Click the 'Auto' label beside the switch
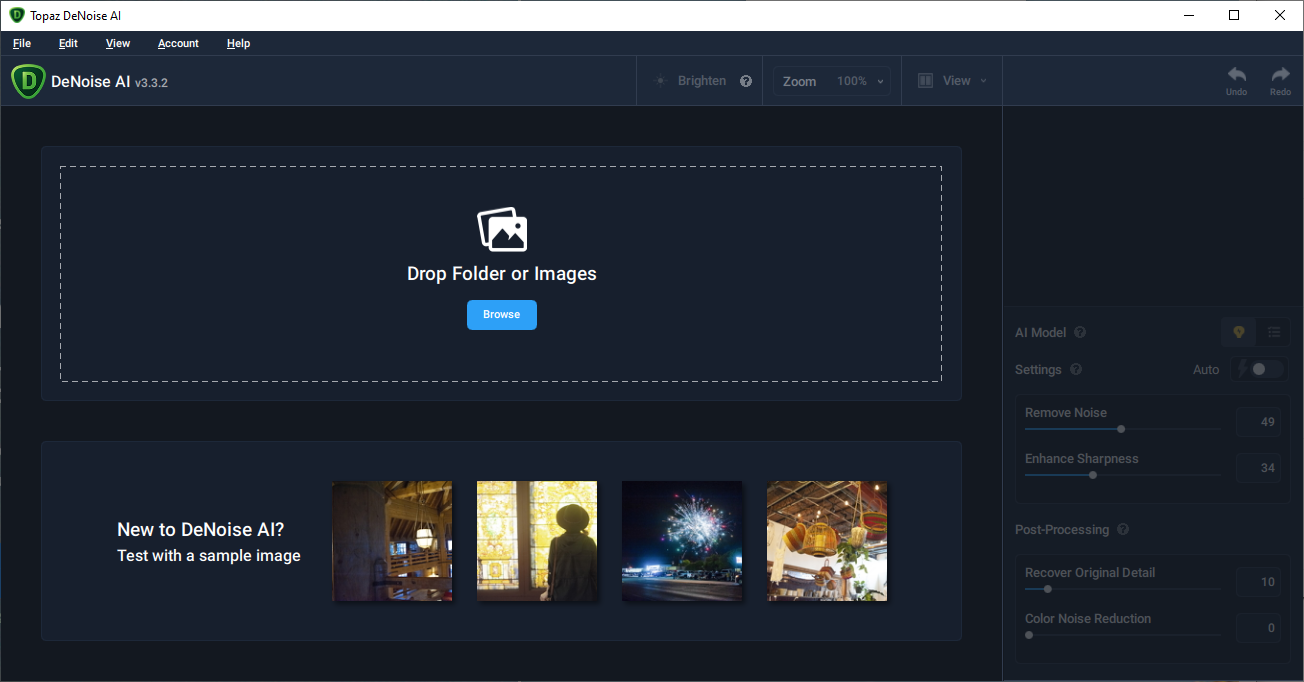Viewport: 1304px width, 682px height. pos(1206,369)
